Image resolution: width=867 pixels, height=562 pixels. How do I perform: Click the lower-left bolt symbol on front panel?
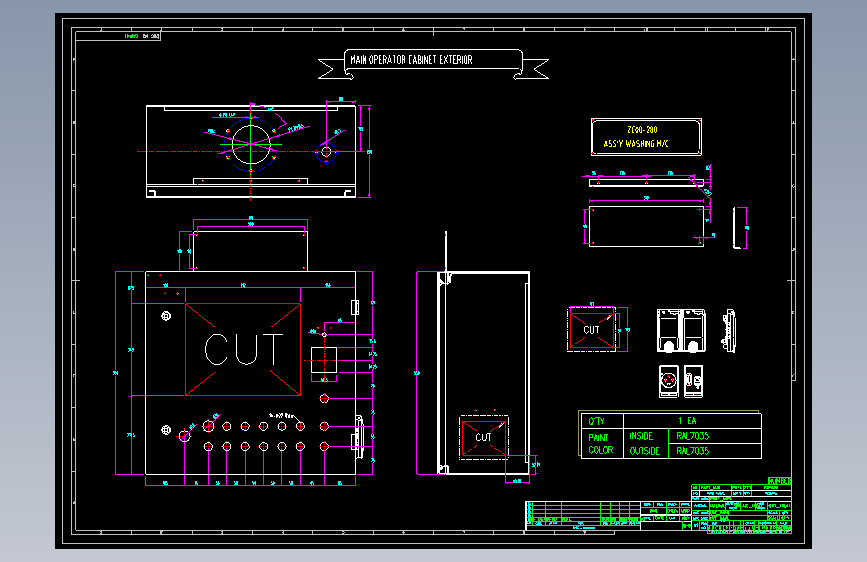click(166, 430)
